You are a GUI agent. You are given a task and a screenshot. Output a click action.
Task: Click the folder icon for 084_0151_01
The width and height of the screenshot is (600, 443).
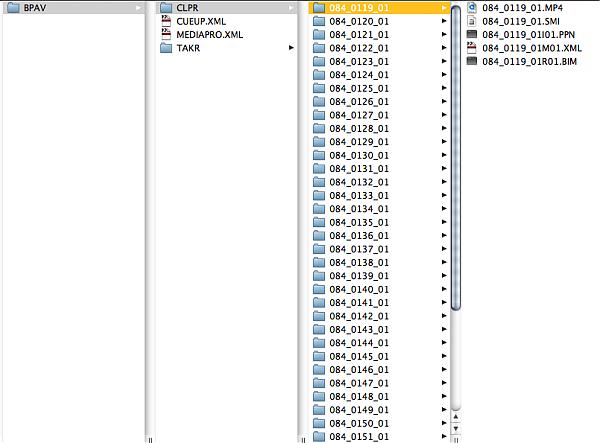(x=319, y=436)
